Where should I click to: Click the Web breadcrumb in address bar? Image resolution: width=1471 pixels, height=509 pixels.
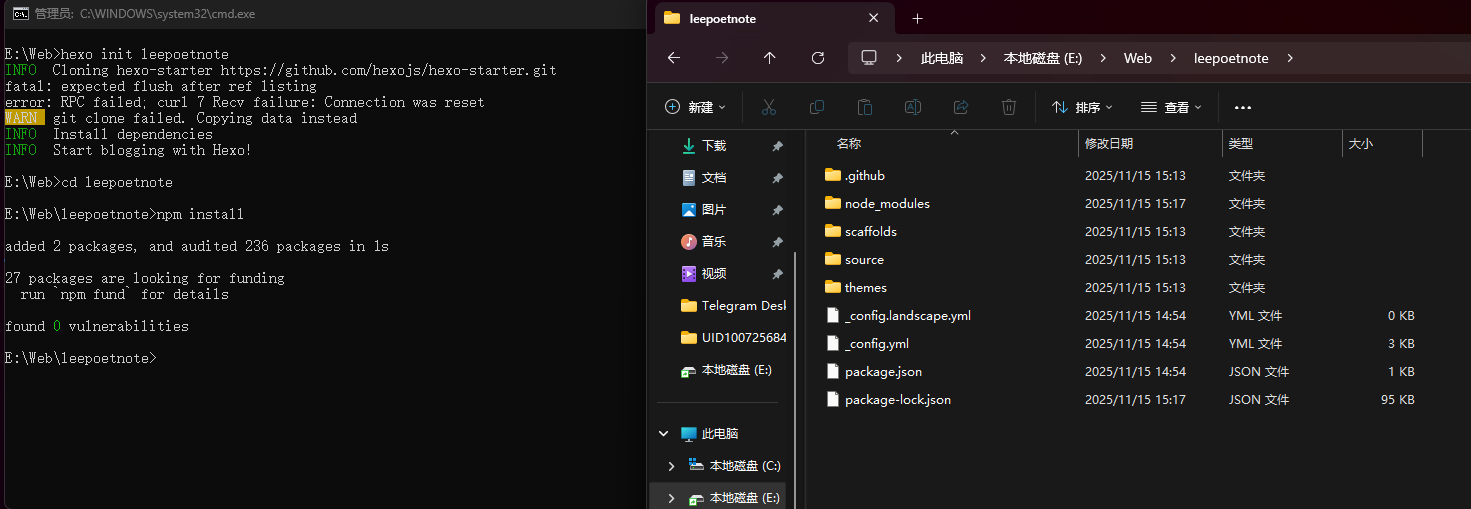(1137, 58)
